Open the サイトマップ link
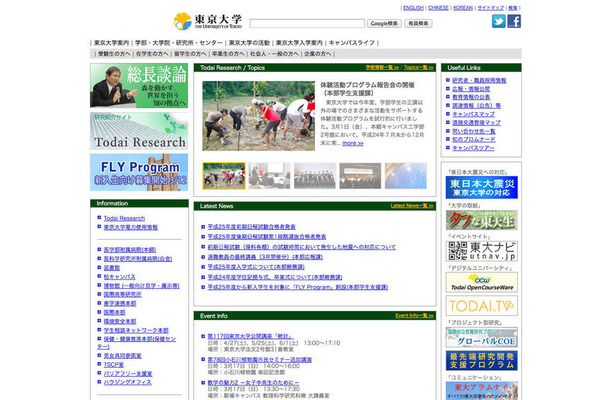This screenshot has height=400, width=610. (x=491, y=8)
